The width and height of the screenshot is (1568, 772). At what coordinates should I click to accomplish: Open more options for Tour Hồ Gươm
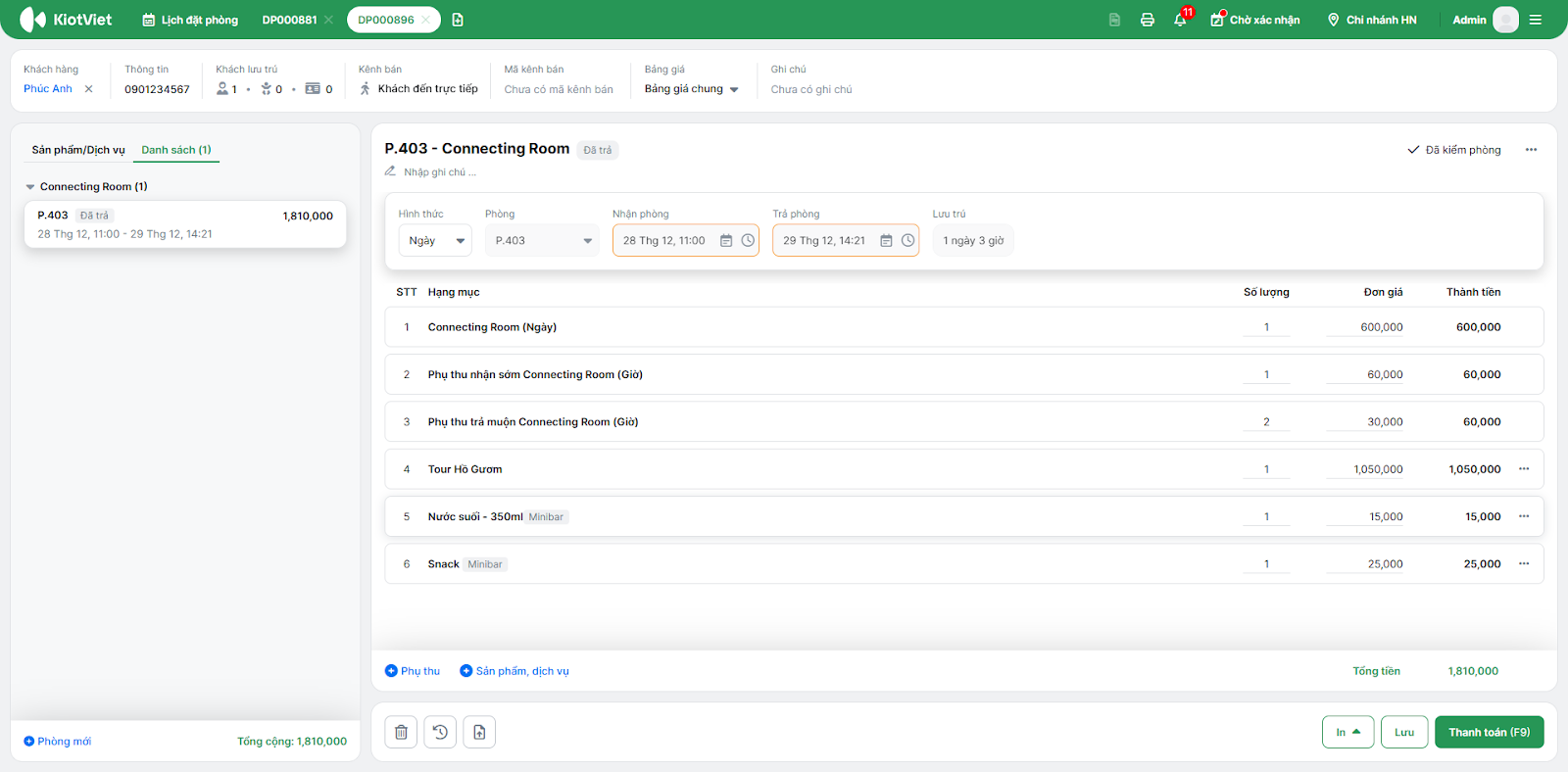[1524, 469]
